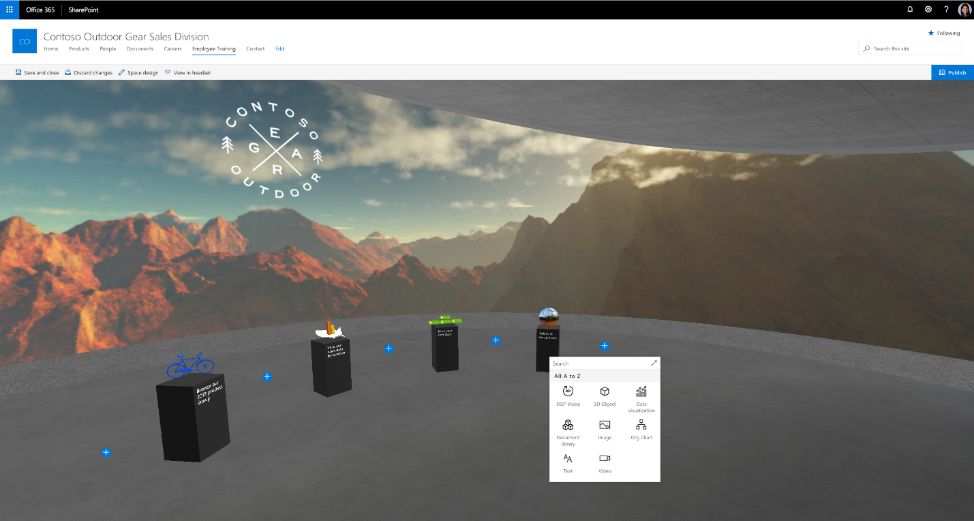Click the plus between green and globe pedestals
The image size is (974, 521).
(496, 340)
